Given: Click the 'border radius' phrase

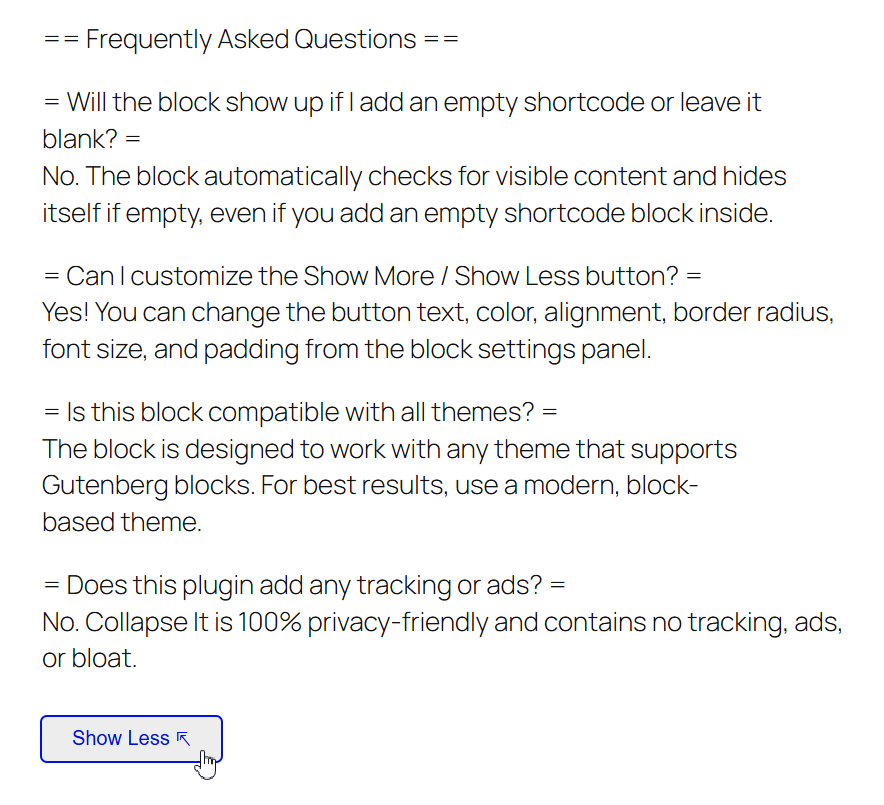Looking at the screenshot, I should (753, 312).
